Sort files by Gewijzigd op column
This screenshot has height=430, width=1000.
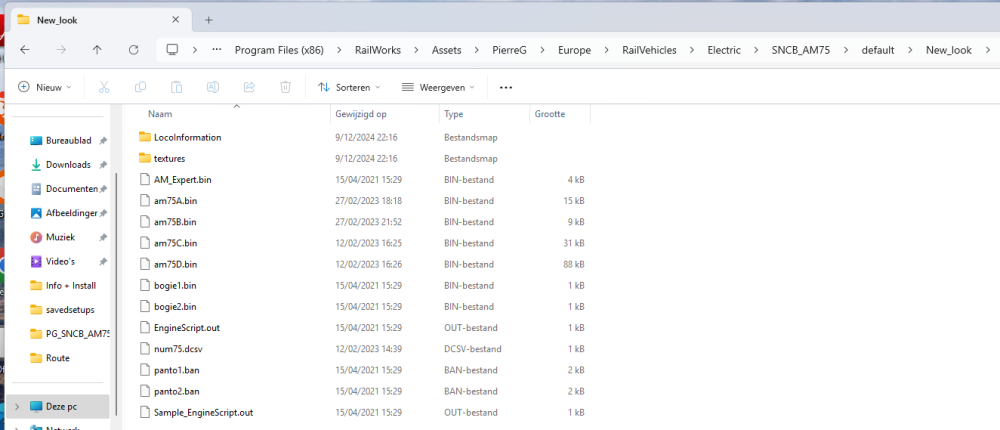point(360,114)
